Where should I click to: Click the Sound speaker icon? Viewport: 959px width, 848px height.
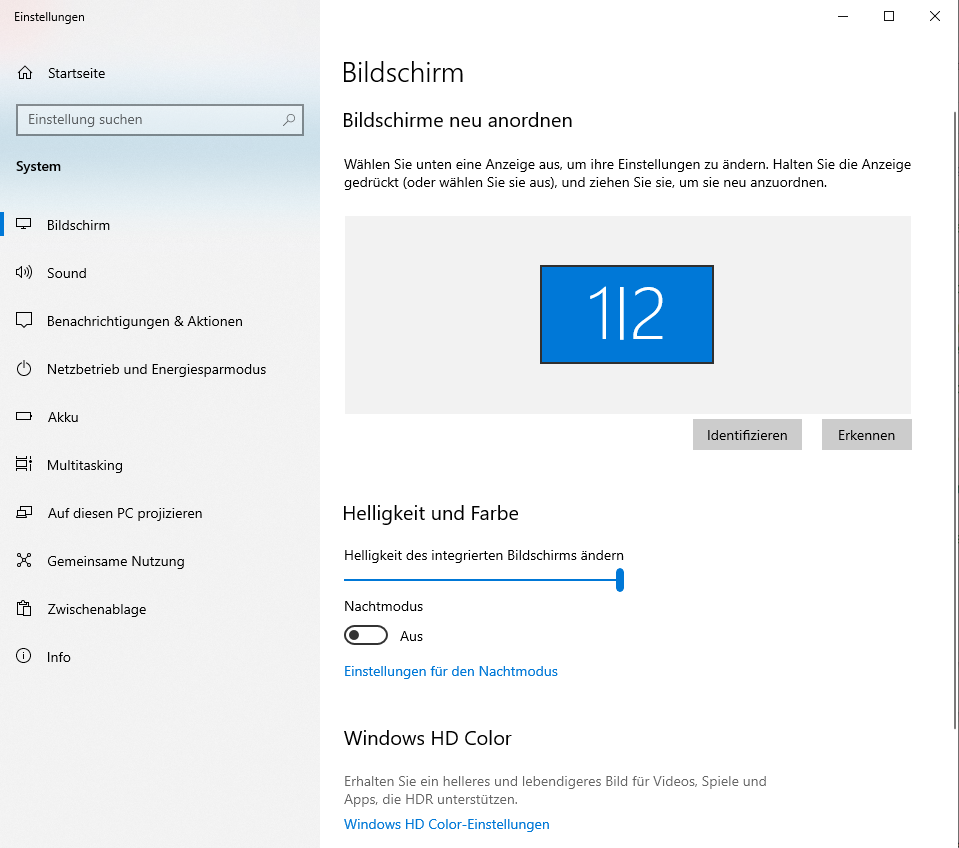(x=25, y=273)
